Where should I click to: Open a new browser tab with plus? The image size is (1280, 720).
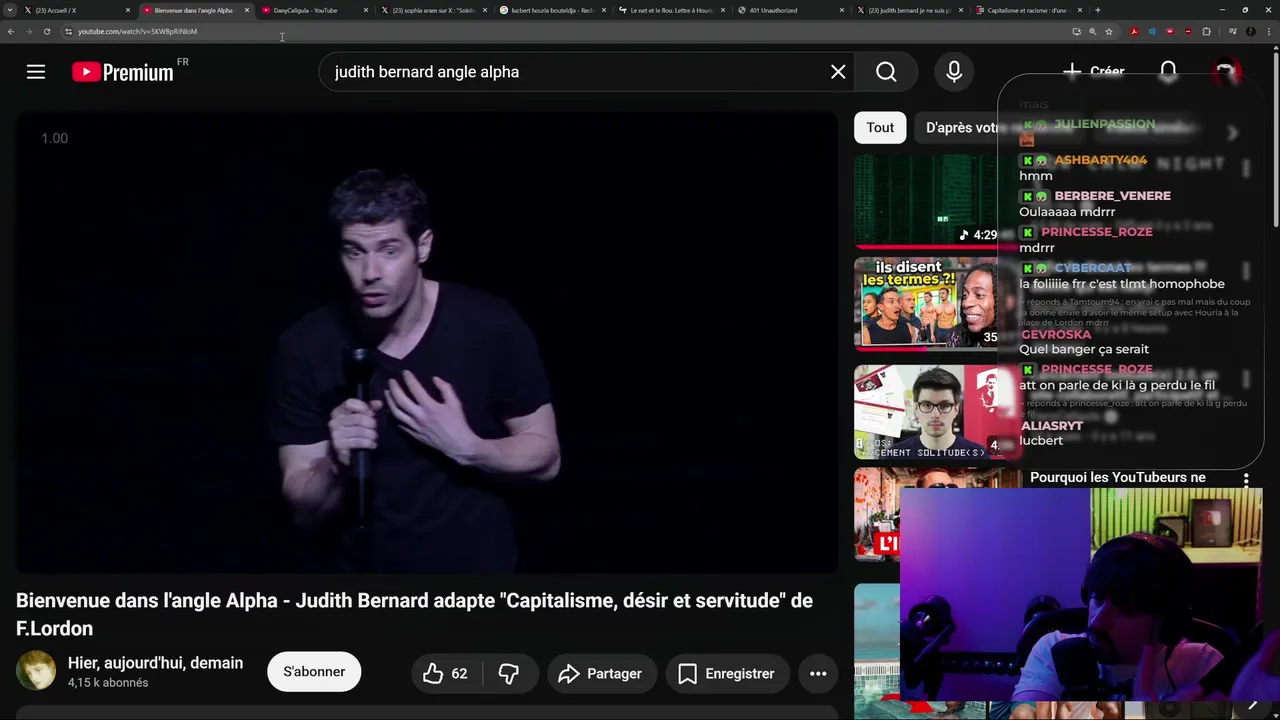click(x=1098, y=10)
